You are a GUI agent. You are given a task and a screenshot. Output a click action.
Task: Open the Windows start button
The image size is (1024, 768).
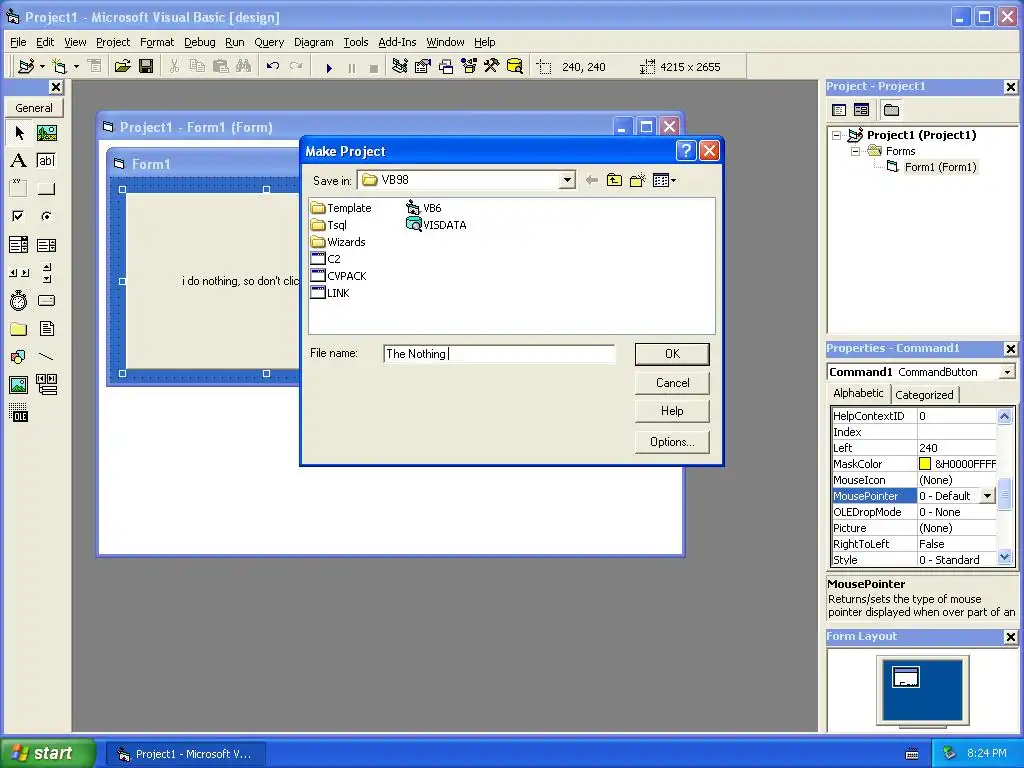click(x=48, y=754)
